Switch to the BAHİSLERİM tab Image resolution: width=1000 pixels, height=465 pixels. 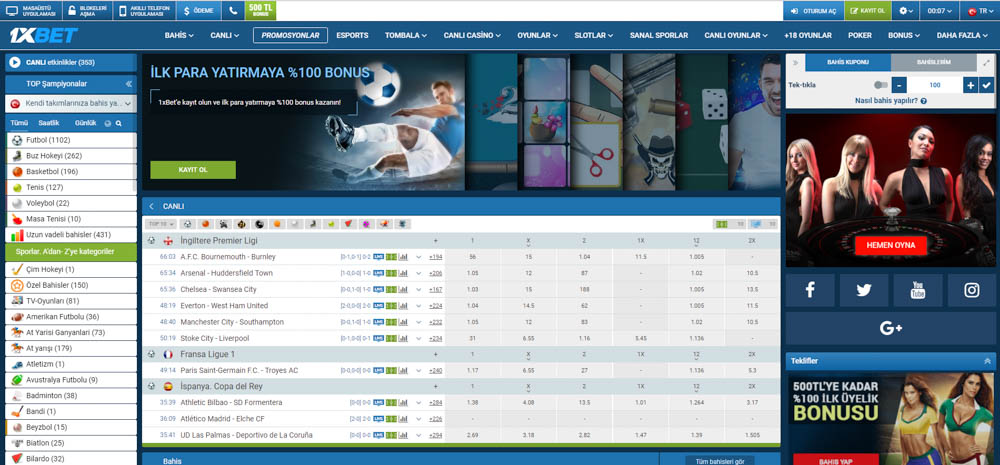(x=934, y=62)
